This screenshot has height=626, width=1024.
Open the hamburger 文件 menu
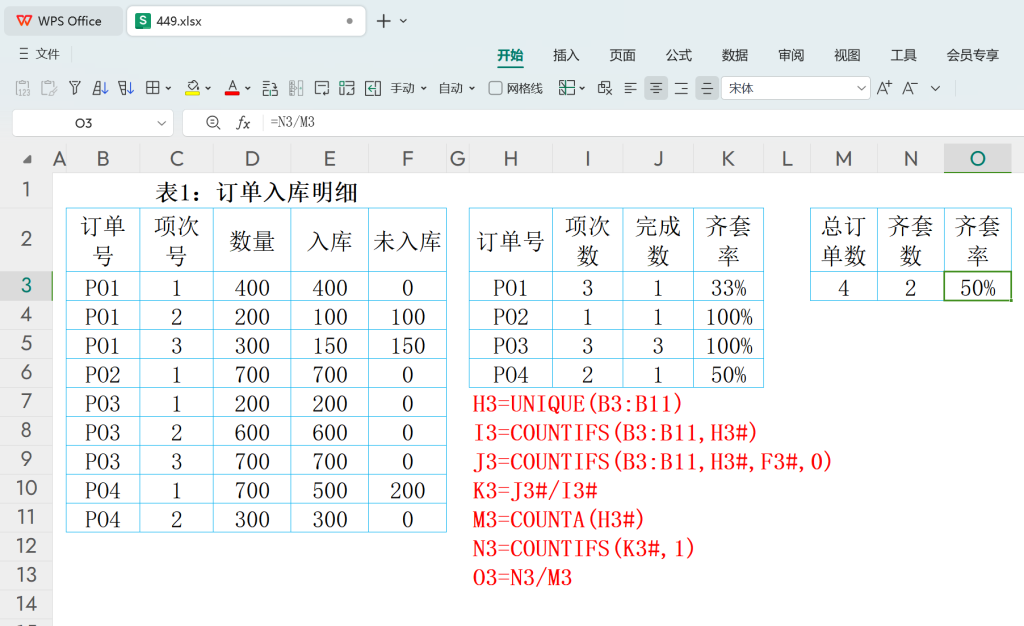pyautogui.click(x=39, y=54)
